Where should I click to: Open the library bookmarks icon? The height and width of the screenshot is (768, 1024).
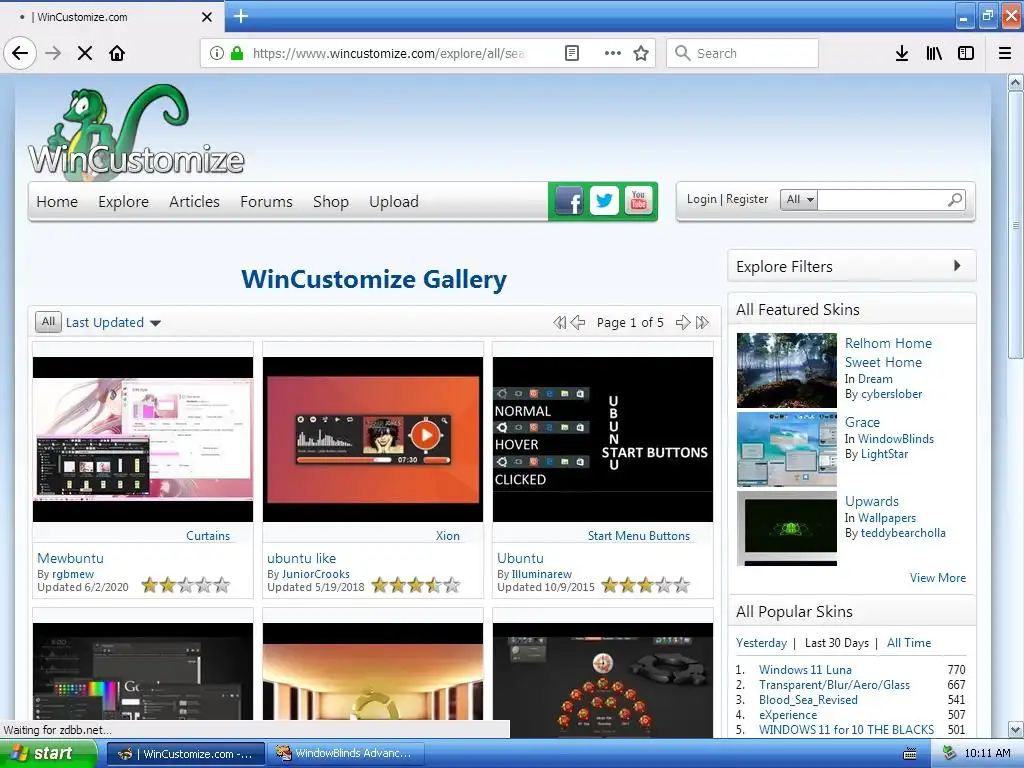point(934,53)
